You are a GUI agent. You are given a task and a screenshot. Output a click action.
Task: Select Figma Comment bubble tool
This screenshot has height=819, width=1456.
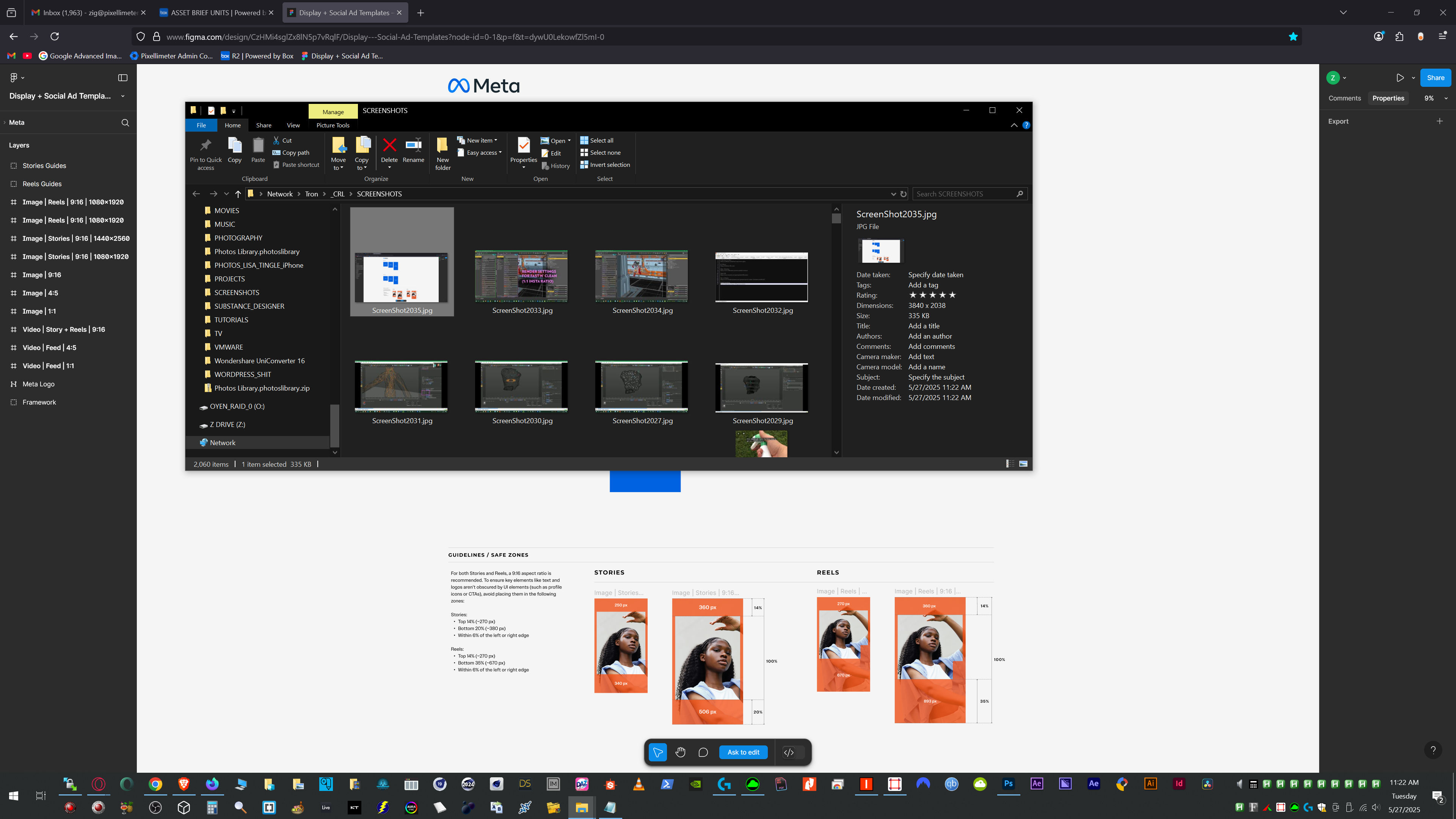[703, 752]
